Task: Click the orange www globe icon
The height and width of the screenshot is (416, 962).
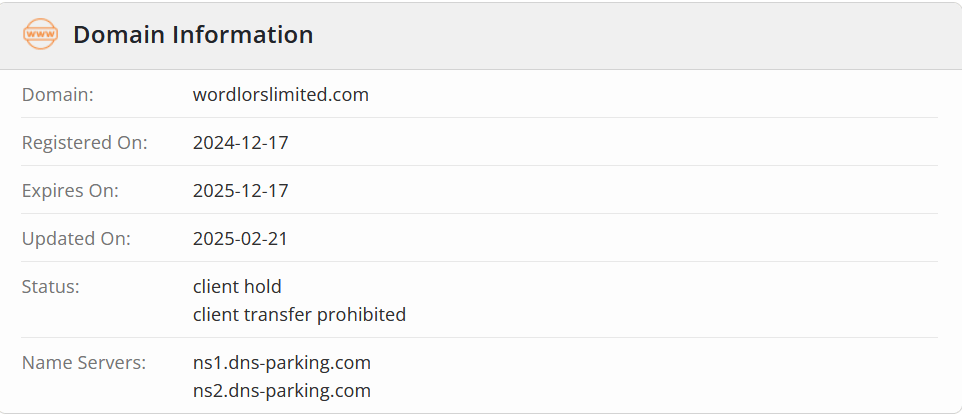Action: (x=40, y=34)
